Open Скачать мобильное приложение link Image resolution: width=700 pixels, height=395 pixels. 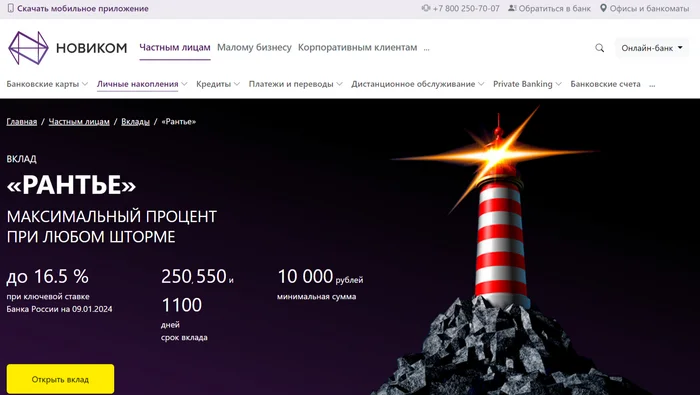tap(83, 8)
